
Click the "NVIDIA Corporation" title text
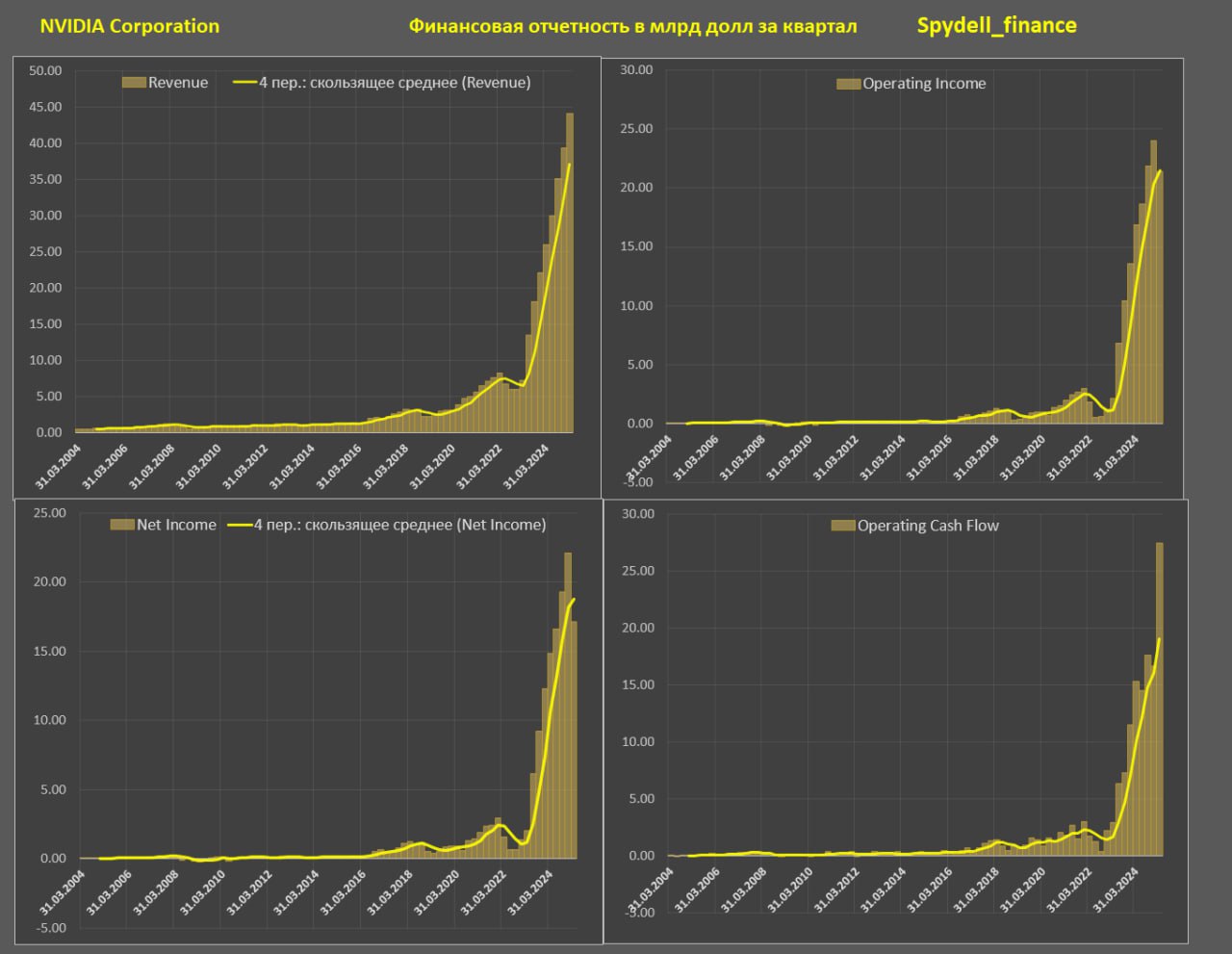coord(129,26)
